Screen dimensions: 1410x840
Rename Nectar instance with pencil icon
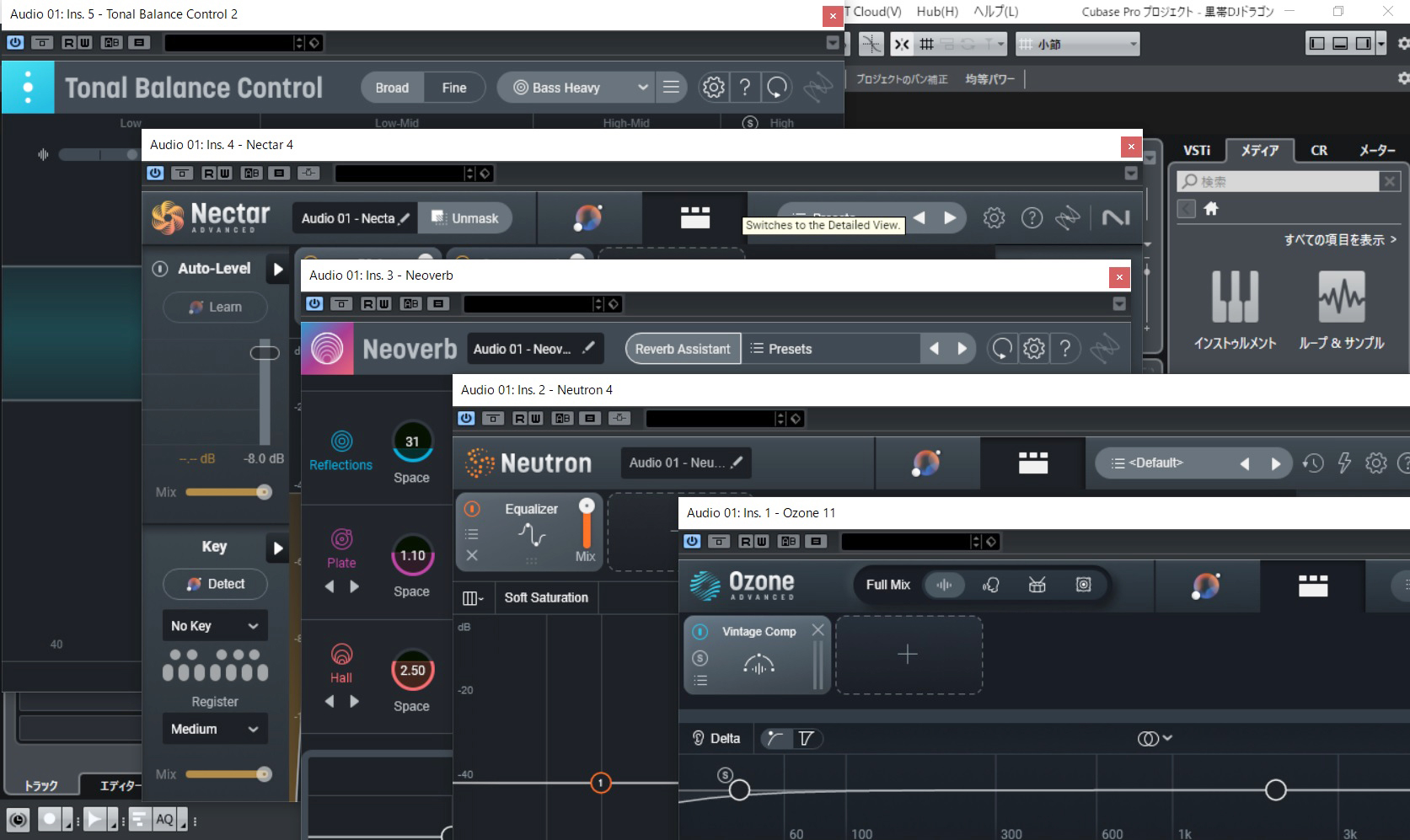coord(405,218)
